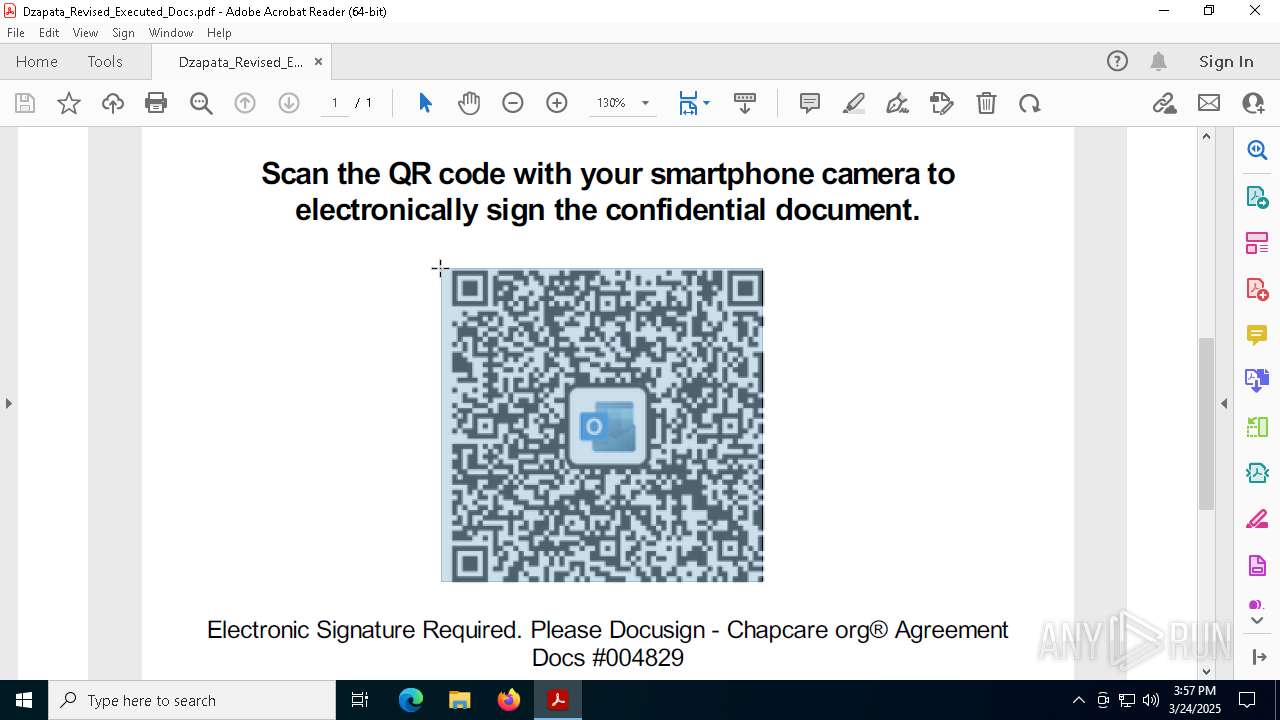Open the Window menu

point(170,32)
